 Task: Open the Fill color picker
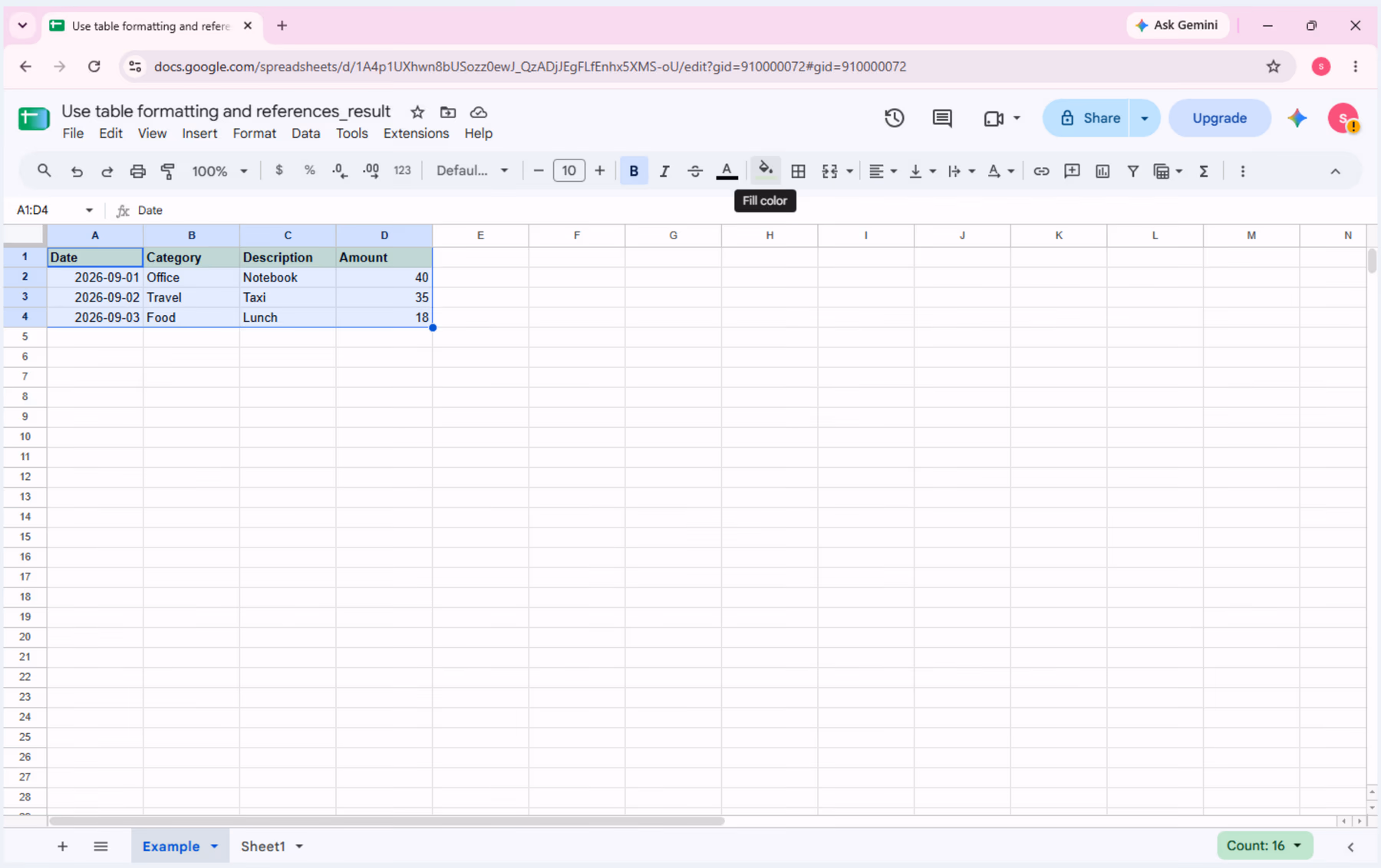765,170
